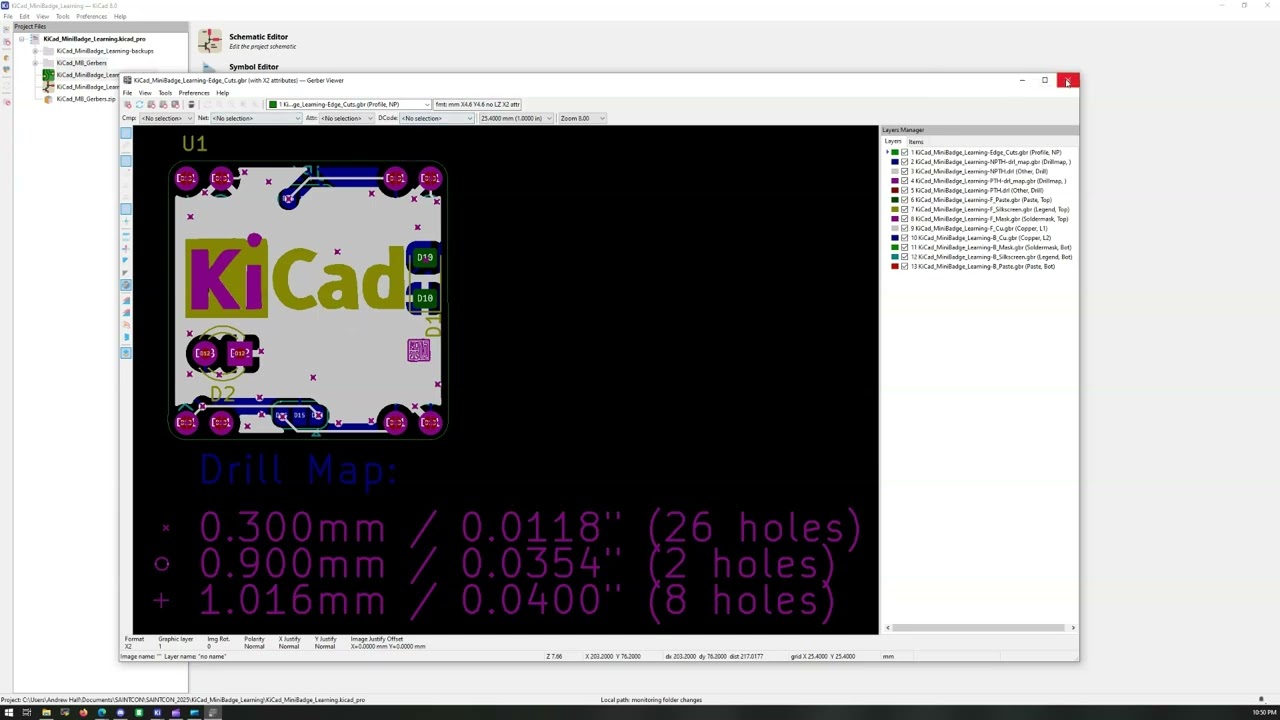Click the red swatch for layer 13 B_Paste
The image size is (1280, 720).
coord(895,267)
